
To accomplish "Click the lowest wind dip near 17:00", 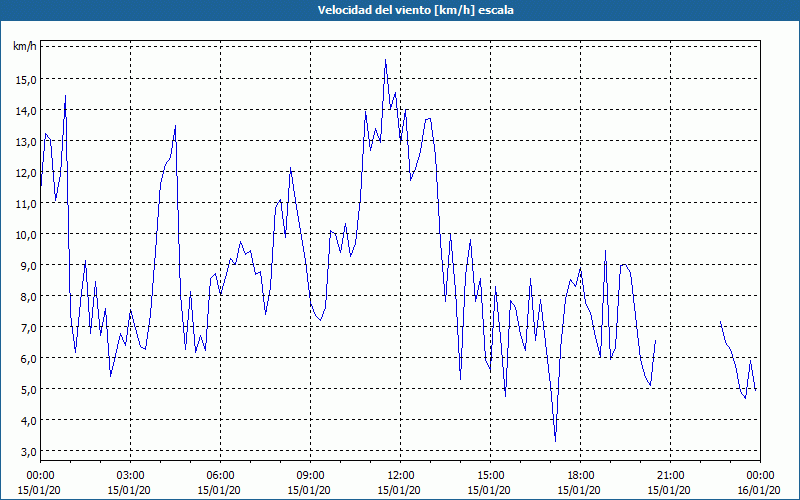I will [555, 441].
